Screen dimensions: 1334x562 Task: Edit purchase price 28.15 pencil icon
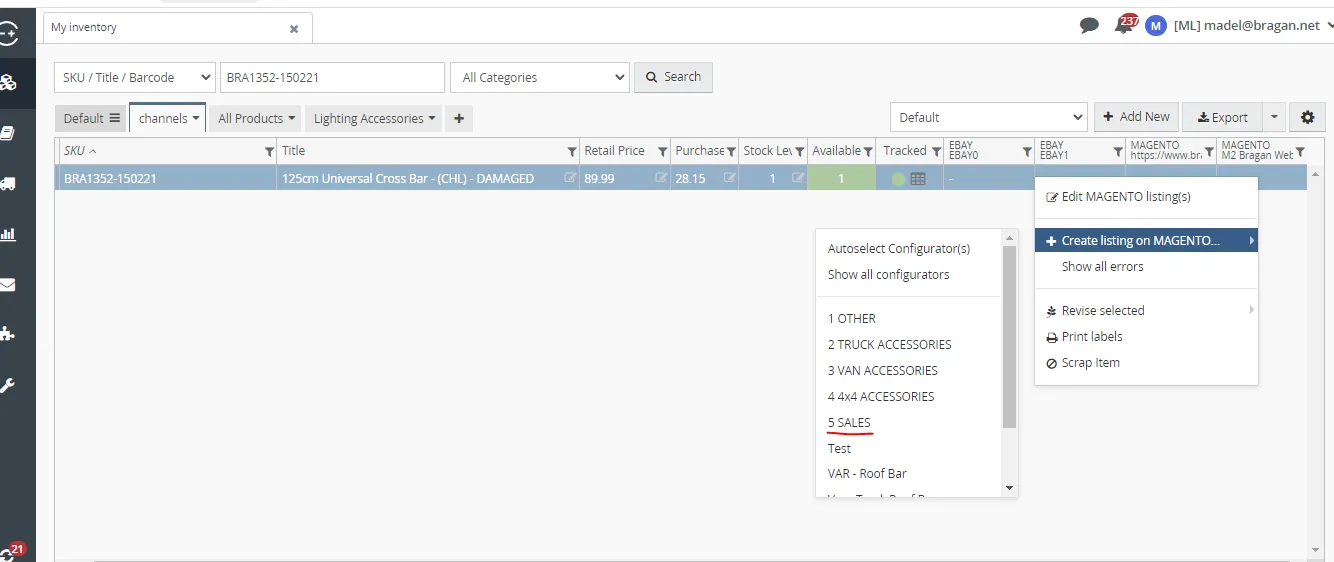click(x=730, y=178)
